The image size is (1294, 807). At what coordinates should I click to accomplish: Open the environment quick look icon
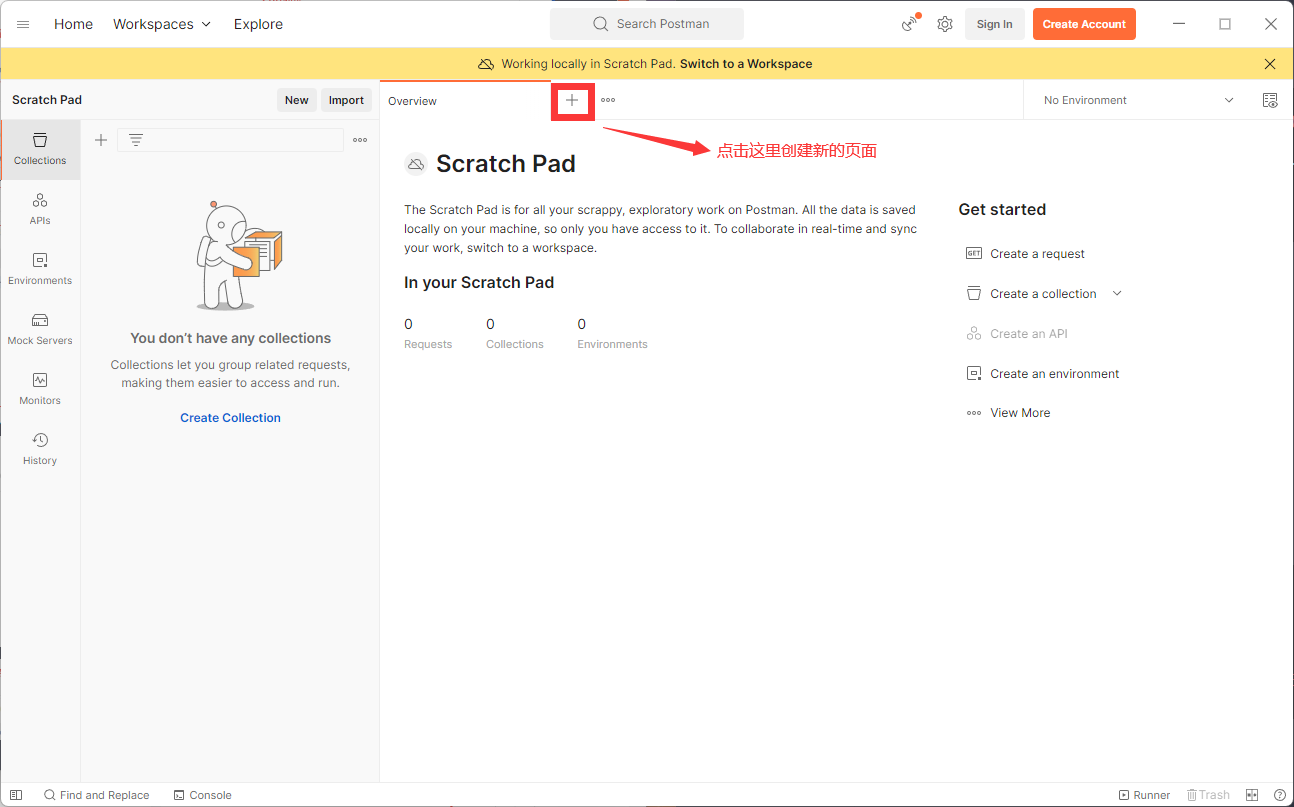(1270, 100)
